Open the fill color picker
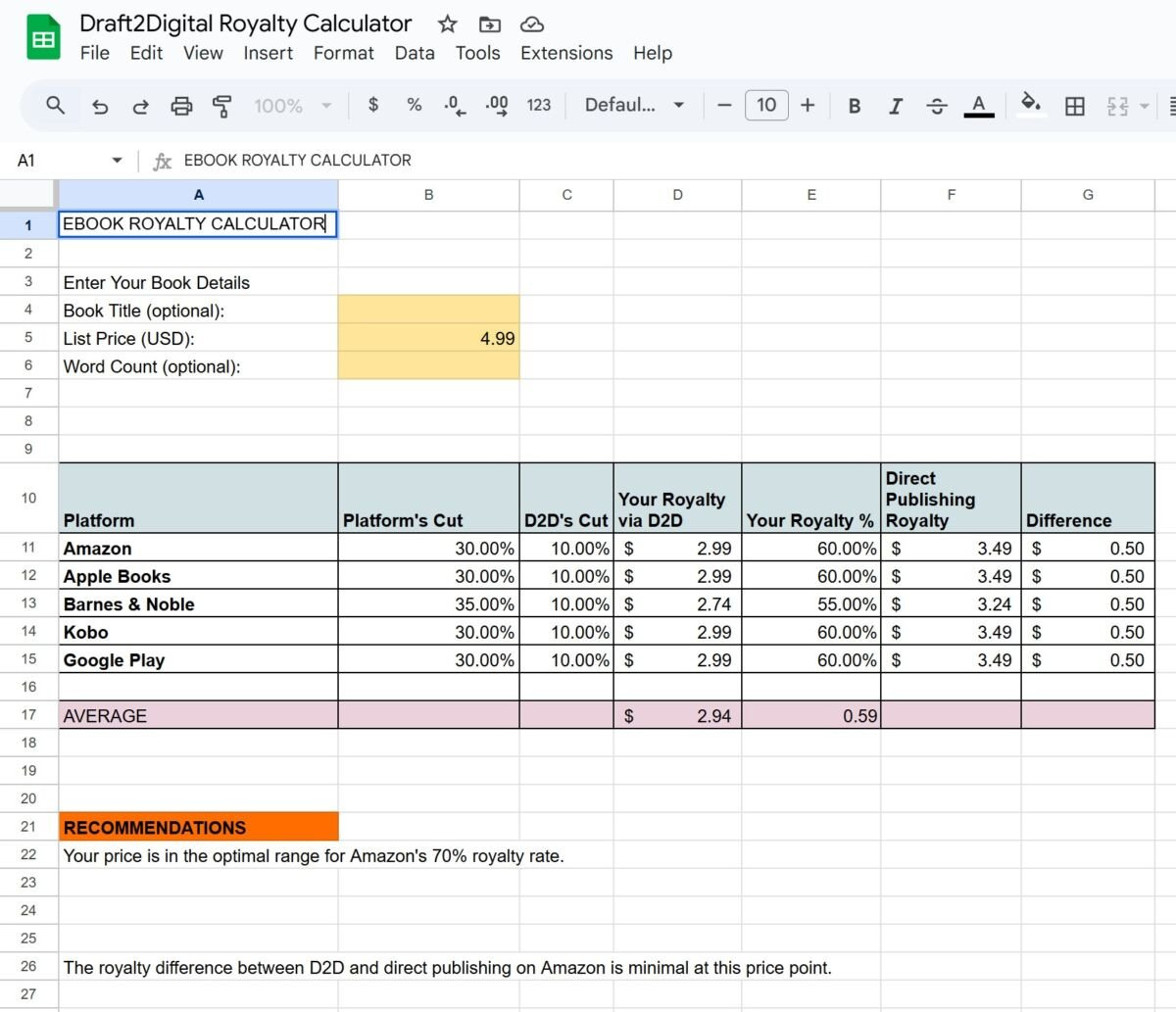 [1031, 105]
